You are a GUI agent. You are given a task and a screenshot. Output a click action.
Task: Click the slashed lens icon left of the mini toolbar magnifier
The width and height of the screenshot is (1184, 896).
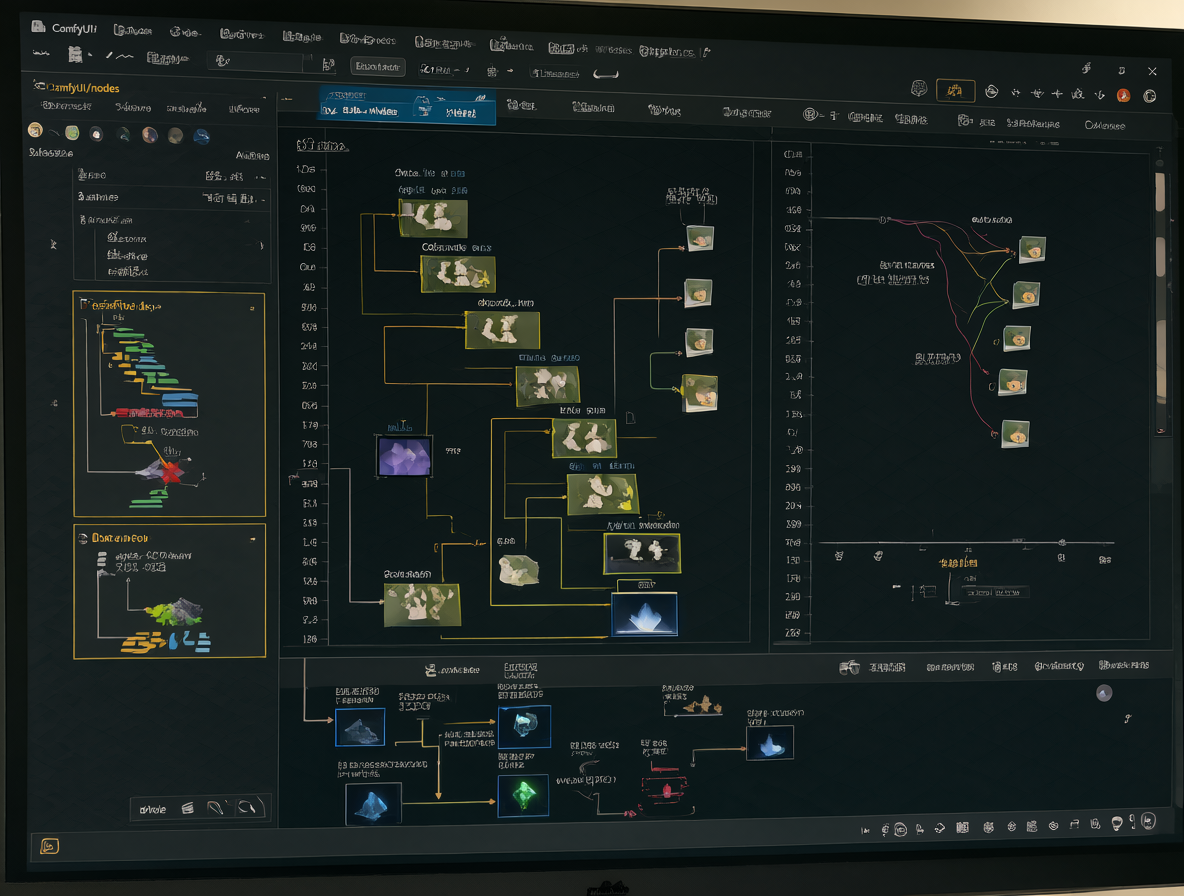coord(215,808)
